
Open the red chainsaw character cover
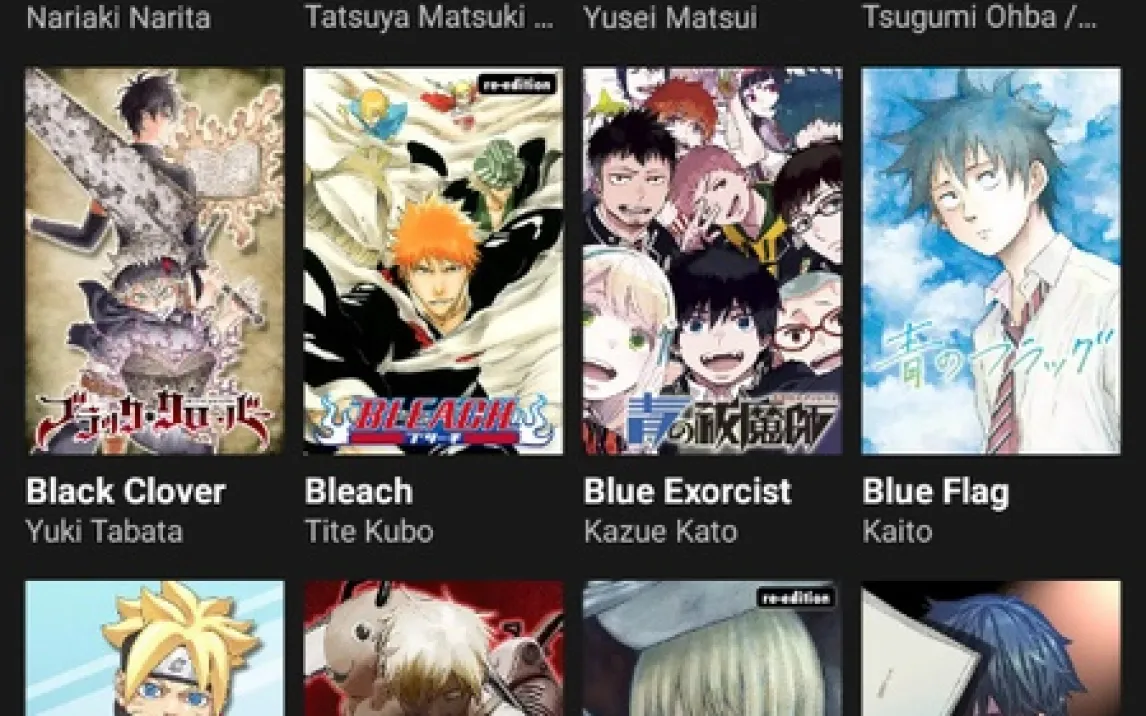pos(433,649)
